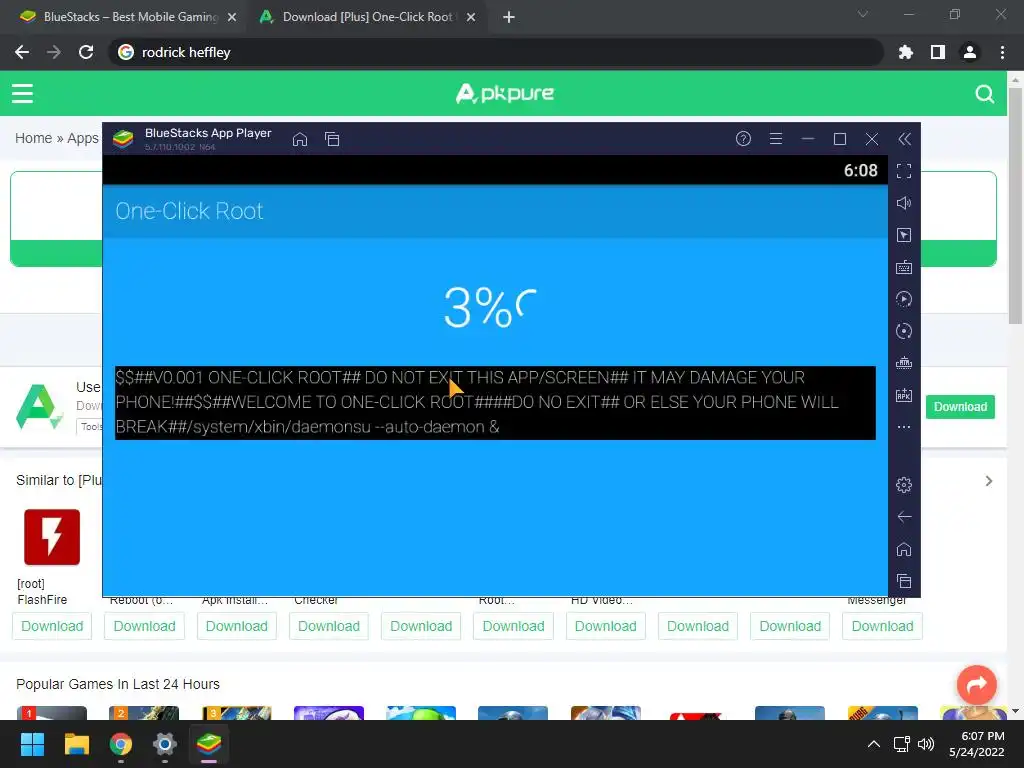
Task: Toggle Chrome side panel icon
Action: [x=938, y=52]
